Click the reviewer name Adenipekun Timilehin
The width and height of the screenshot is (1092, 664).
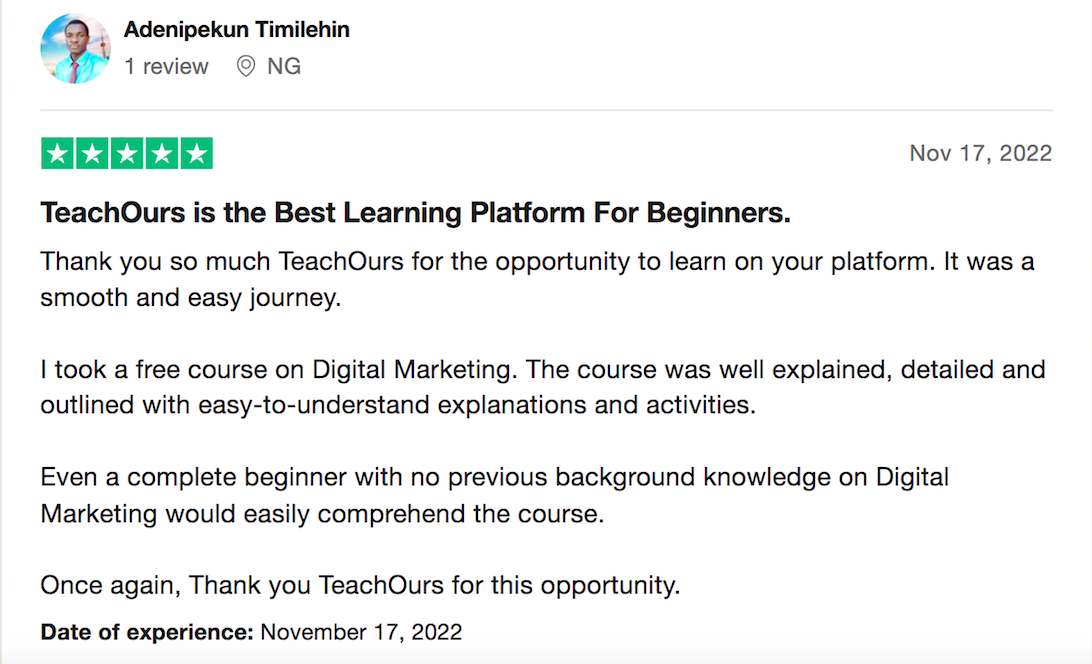pos(237,30)
